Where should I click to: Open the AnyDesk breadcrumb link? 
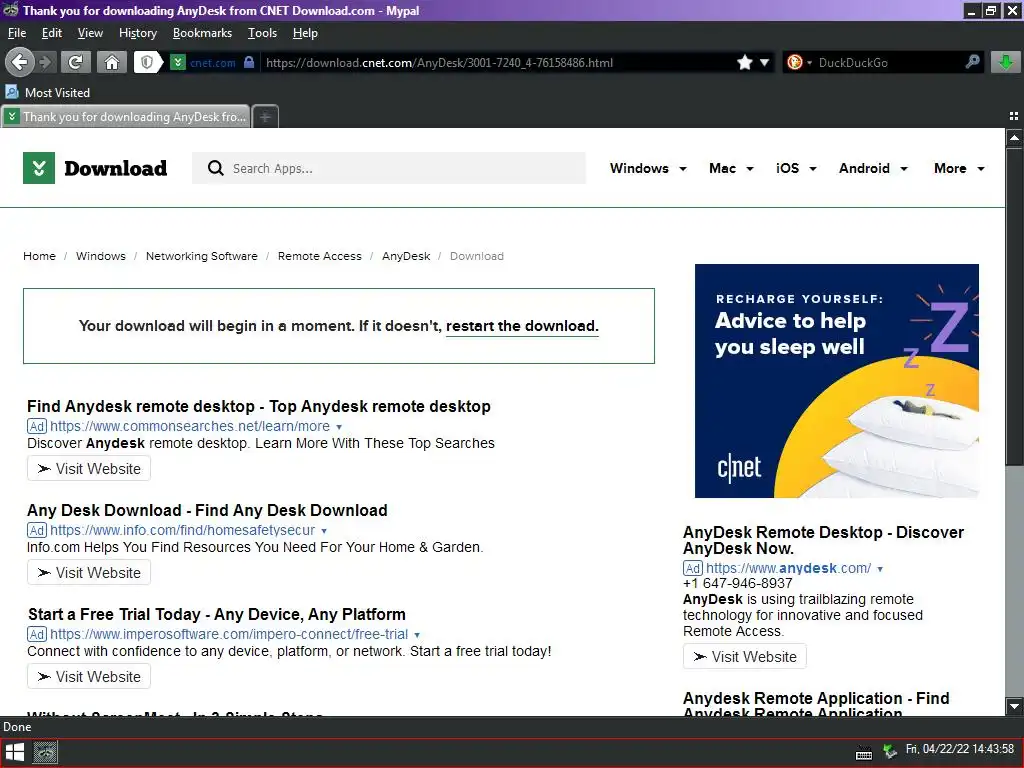[x=406, y=256]
